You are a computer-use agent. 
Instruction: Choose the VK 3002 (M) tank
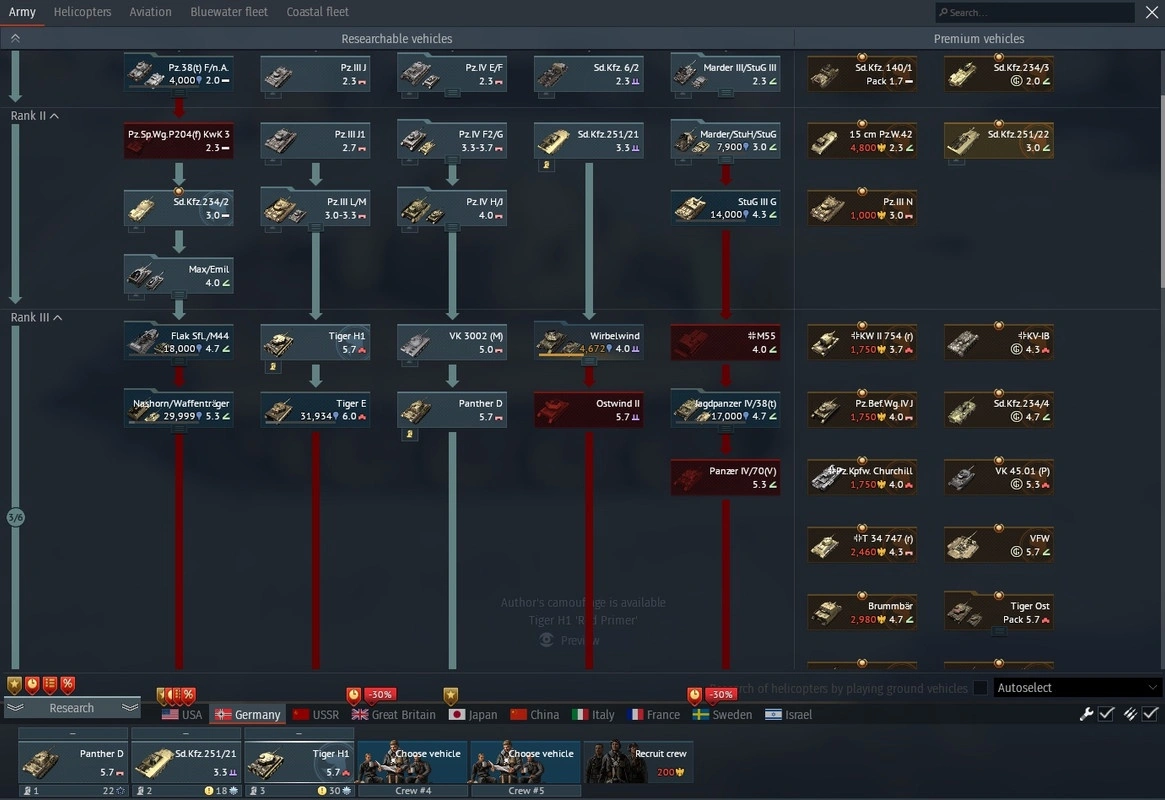452,342
